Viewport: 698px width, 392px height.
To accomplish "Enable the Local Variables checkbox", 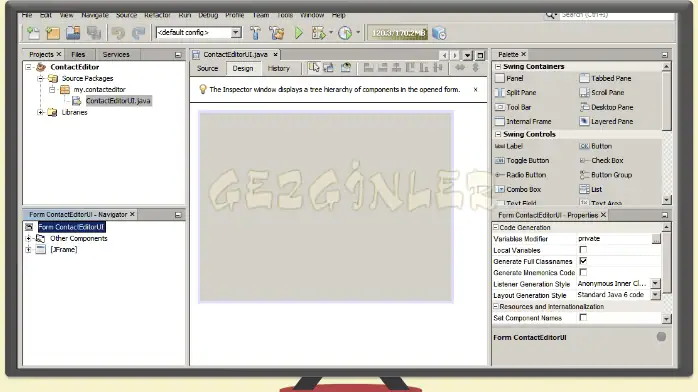I will (x=583, y=250).
